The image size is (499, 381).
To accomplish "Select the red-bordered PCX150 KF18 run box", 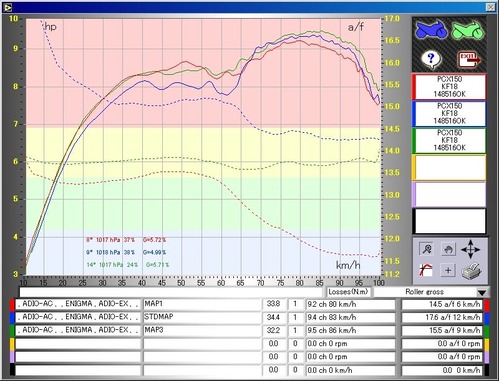I will (449, 87).
